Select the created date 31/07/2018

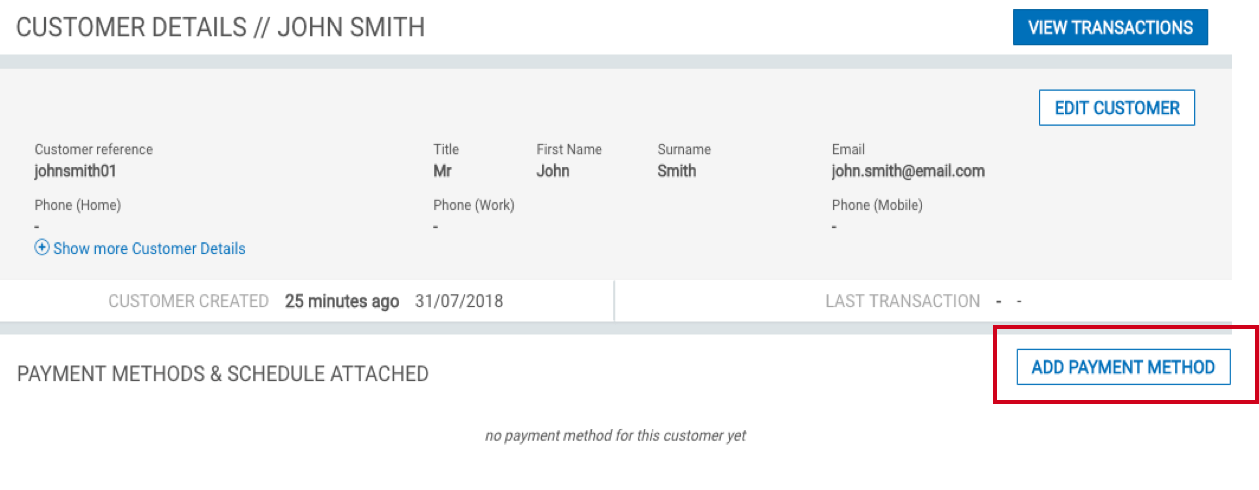459,301
